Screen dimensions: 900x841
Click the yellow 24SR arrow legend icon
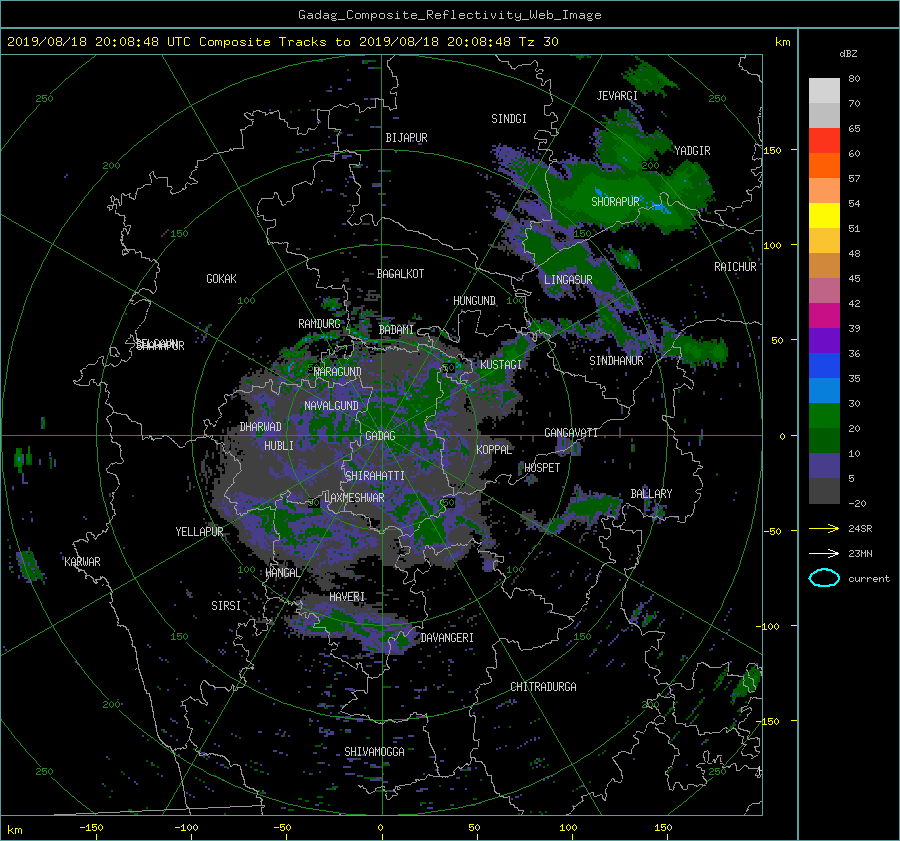point(824,528)
